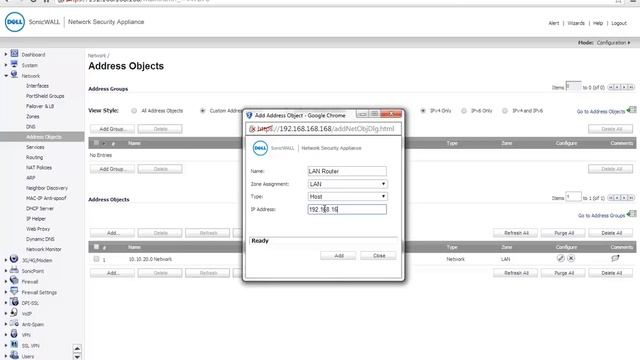Select the System monitor icon in the sidebar
This screenshot has width=640, height=360.
click(x=14, y=64)
